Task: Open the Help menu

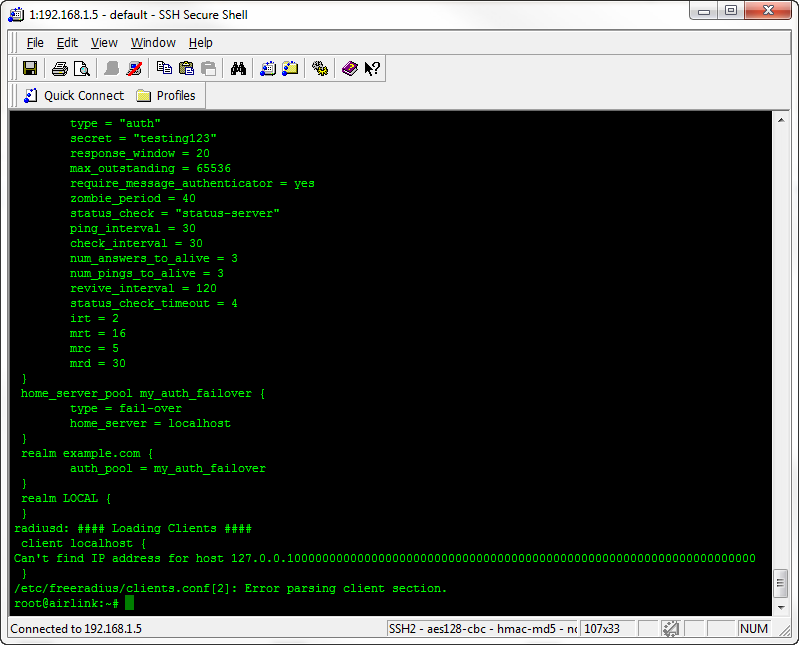Action: pos(200,43)
